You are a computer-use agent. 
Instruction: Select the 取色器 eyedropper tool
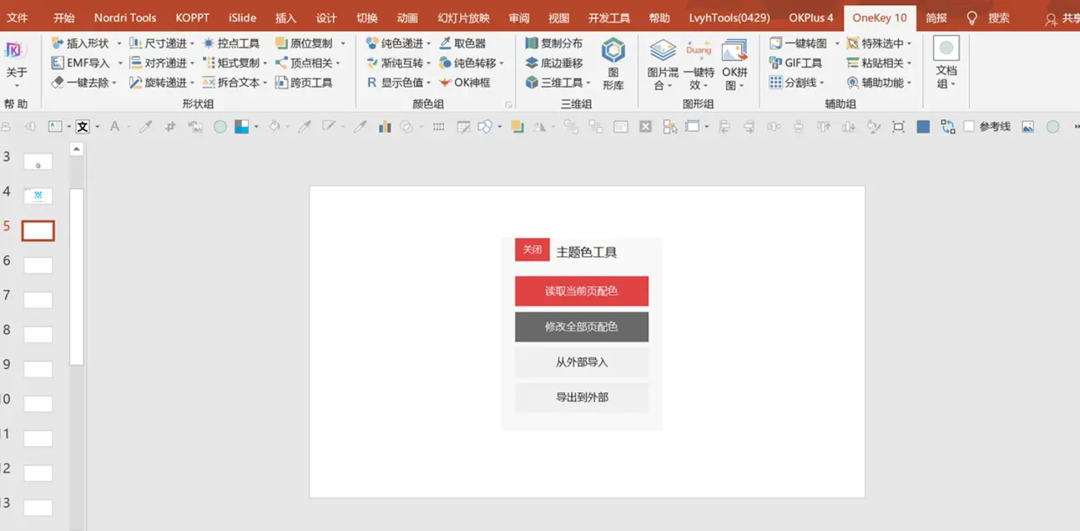point(462,43)
